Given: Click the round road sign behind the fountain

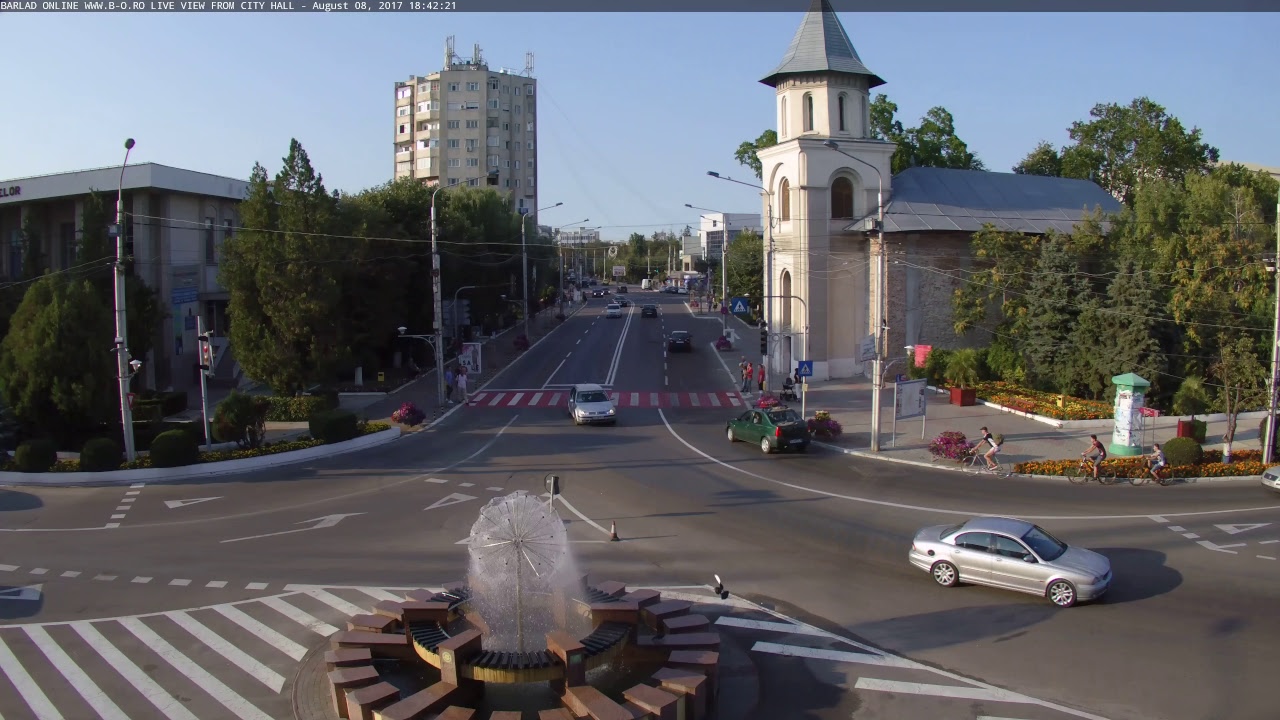Looking at the screenshot, I should 552,485.
